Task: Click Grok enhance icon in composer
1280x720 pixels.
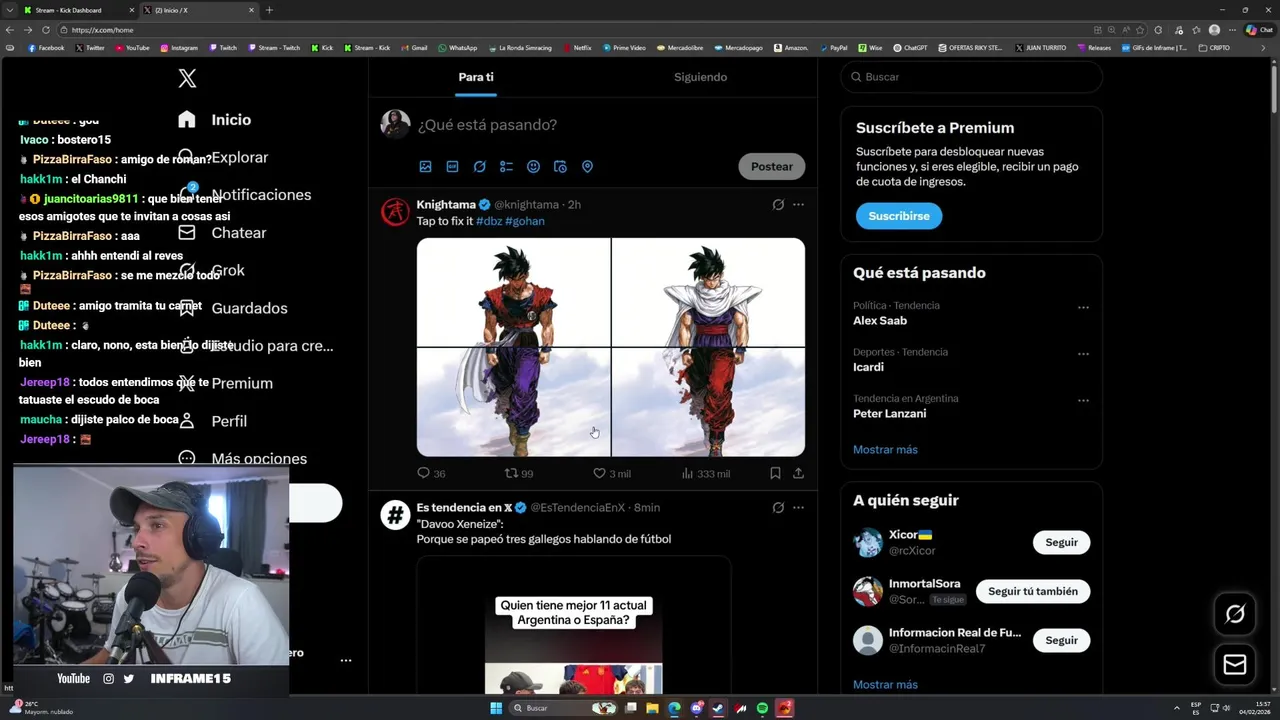Action: click(479, 167)
